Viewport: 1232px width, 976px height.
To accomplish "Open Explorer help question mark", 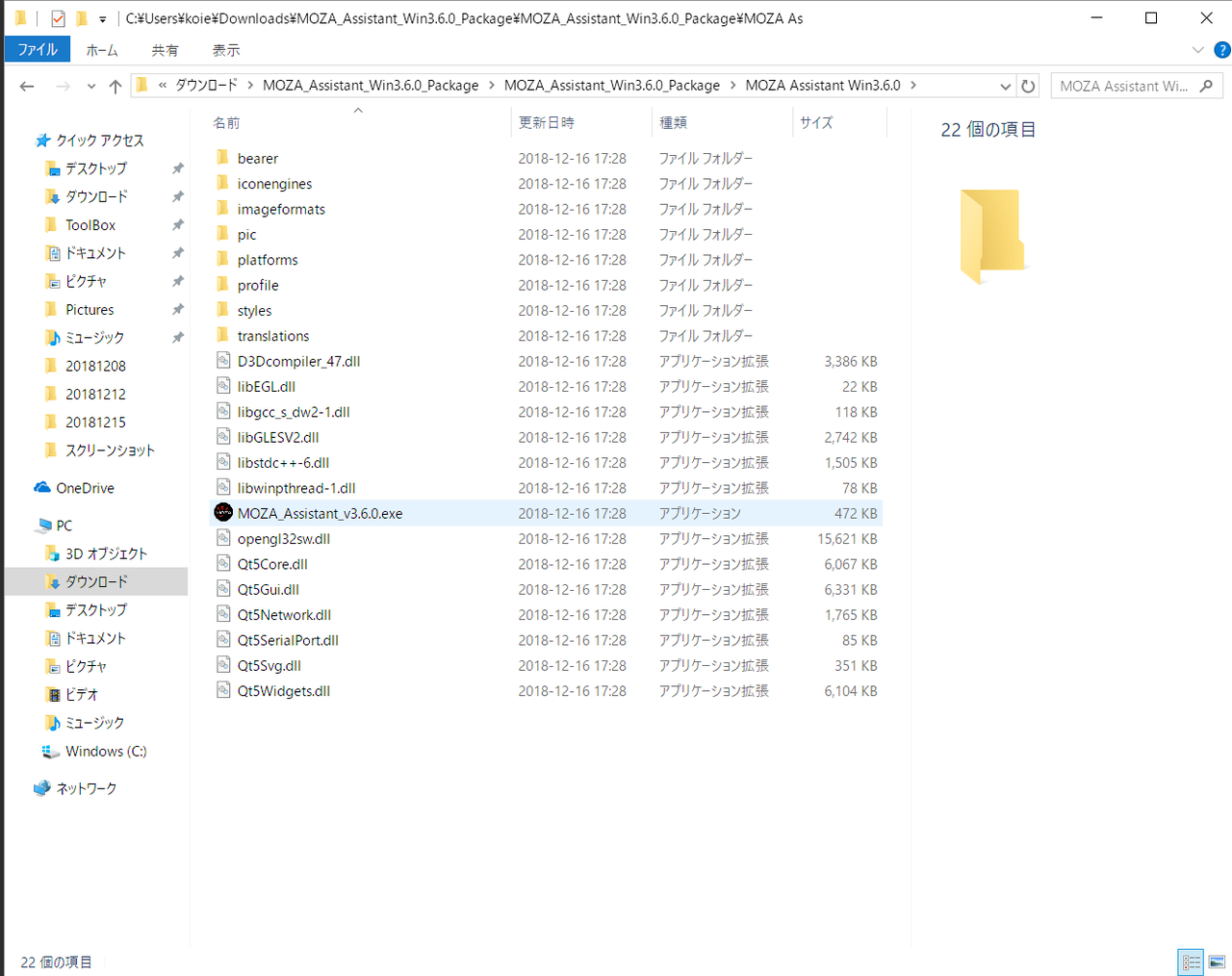I will pos(1222,50).
